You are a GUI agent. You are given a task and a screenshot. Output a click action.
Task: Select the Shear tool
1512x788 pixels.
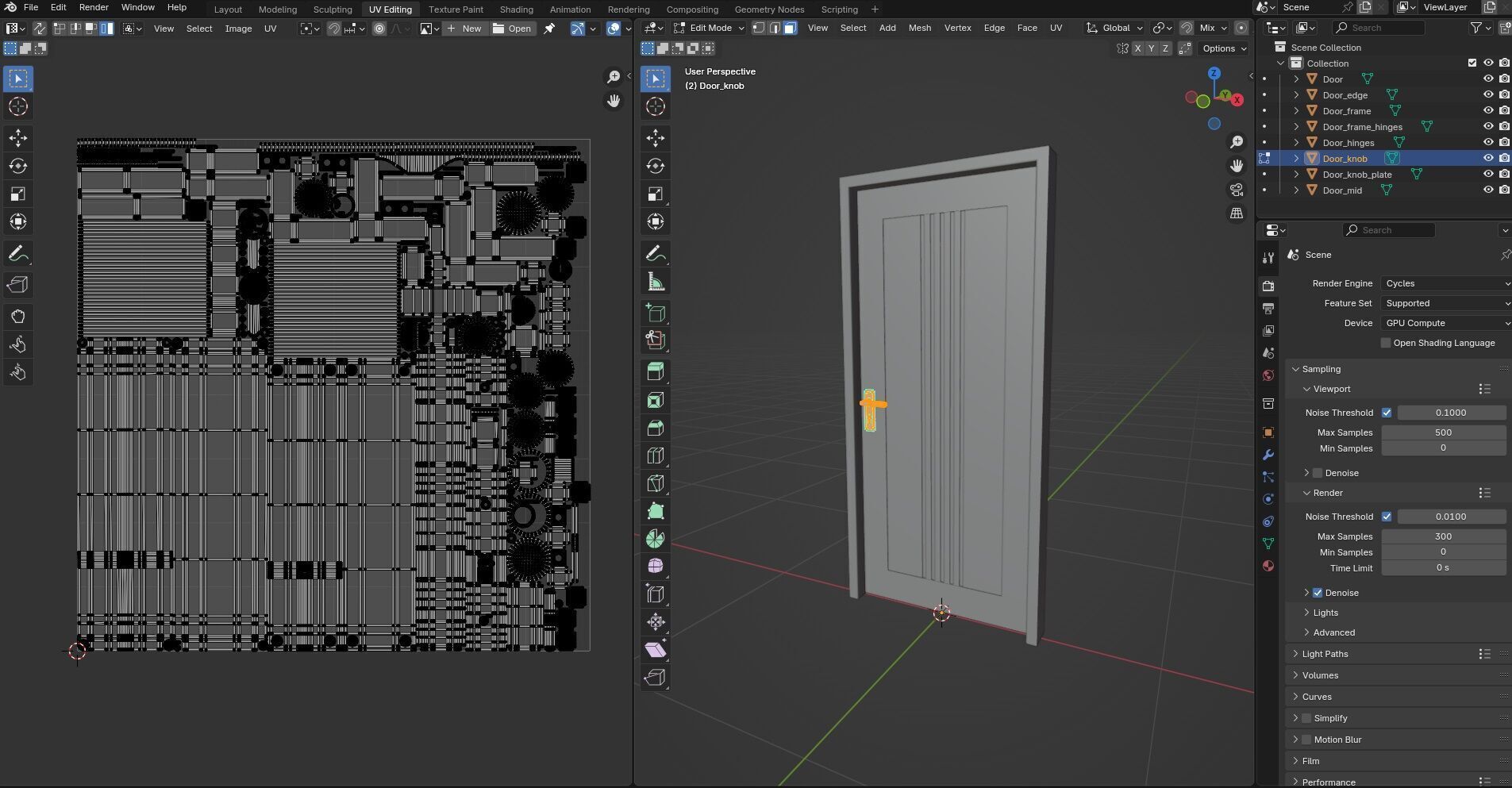pos(656,650)
